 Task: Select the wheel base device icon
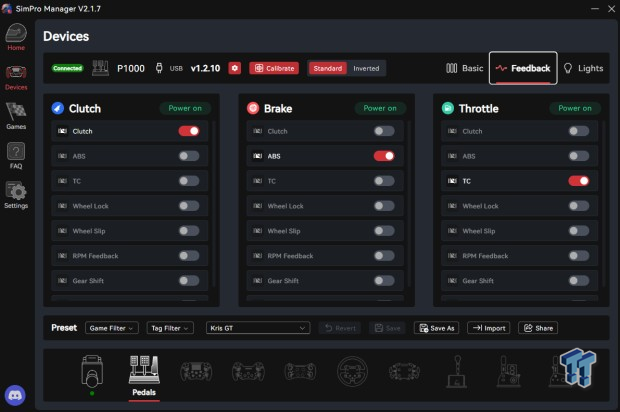[93, 373]
